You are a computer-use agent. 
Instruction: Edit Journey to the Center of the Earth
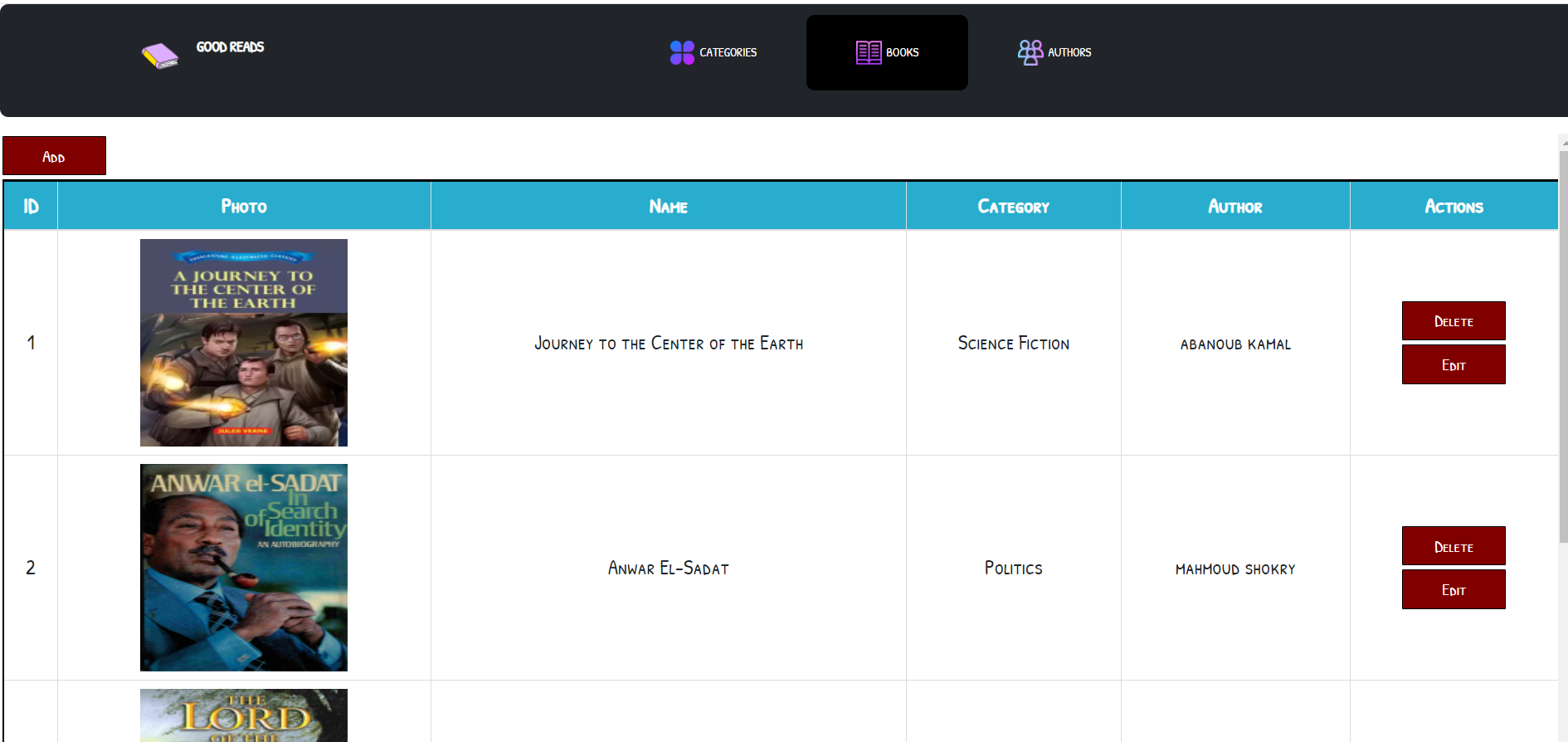point(1454,364)
